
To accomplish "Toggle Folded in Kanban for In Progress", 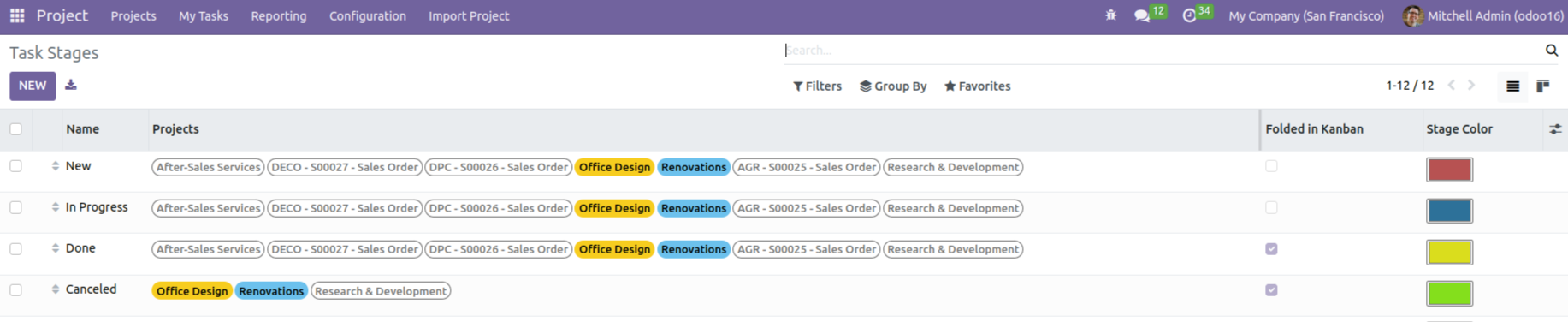I will pos(1271,207).
